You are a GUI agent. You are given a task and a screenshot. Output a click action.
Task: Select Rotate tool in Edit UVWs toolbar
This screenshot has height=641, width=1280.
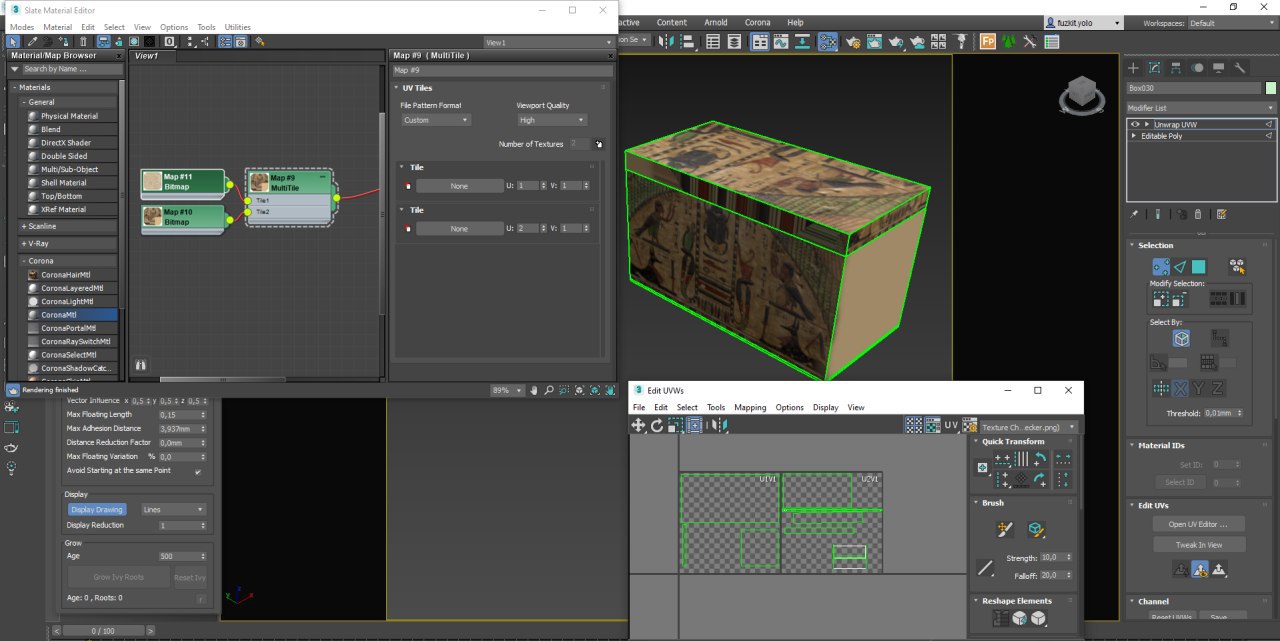tap(657, 425)
